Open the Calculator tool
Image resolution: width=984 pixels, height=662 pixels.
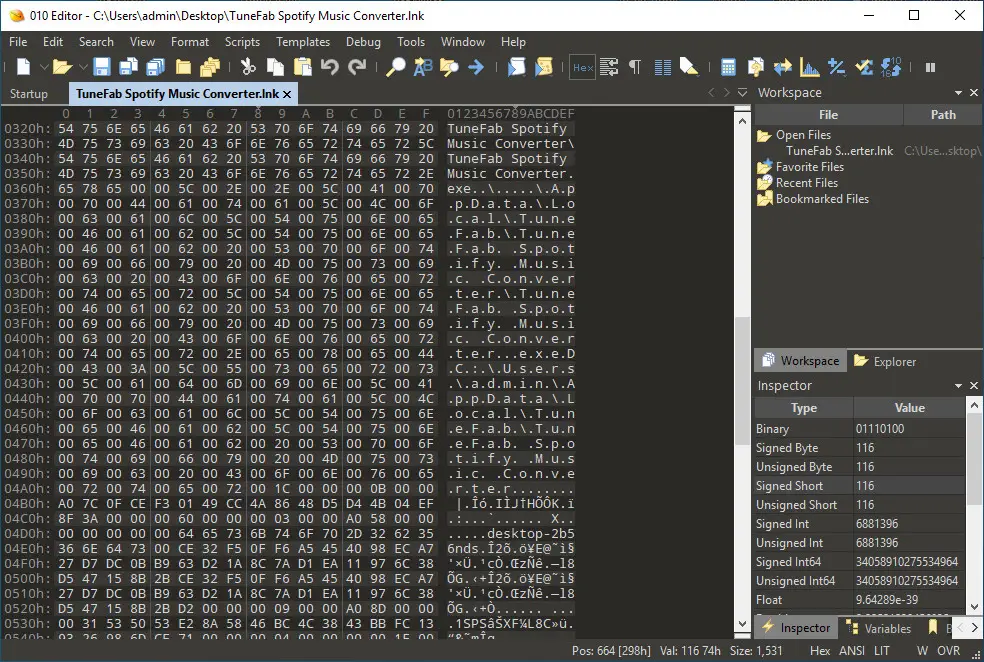click(x=729, y=67)
